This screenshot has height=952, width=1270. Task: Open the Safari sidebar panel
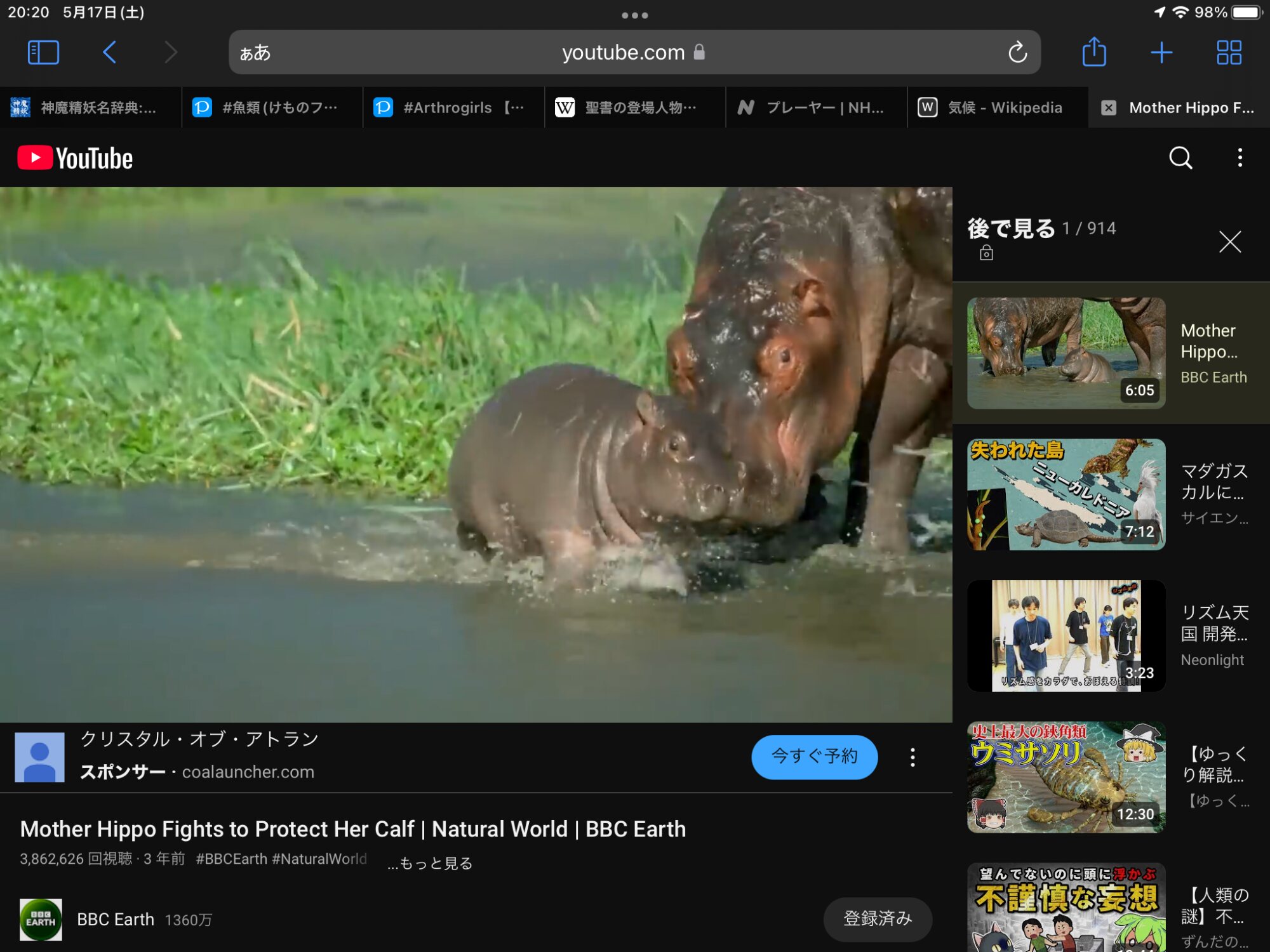tap(43, 52)
